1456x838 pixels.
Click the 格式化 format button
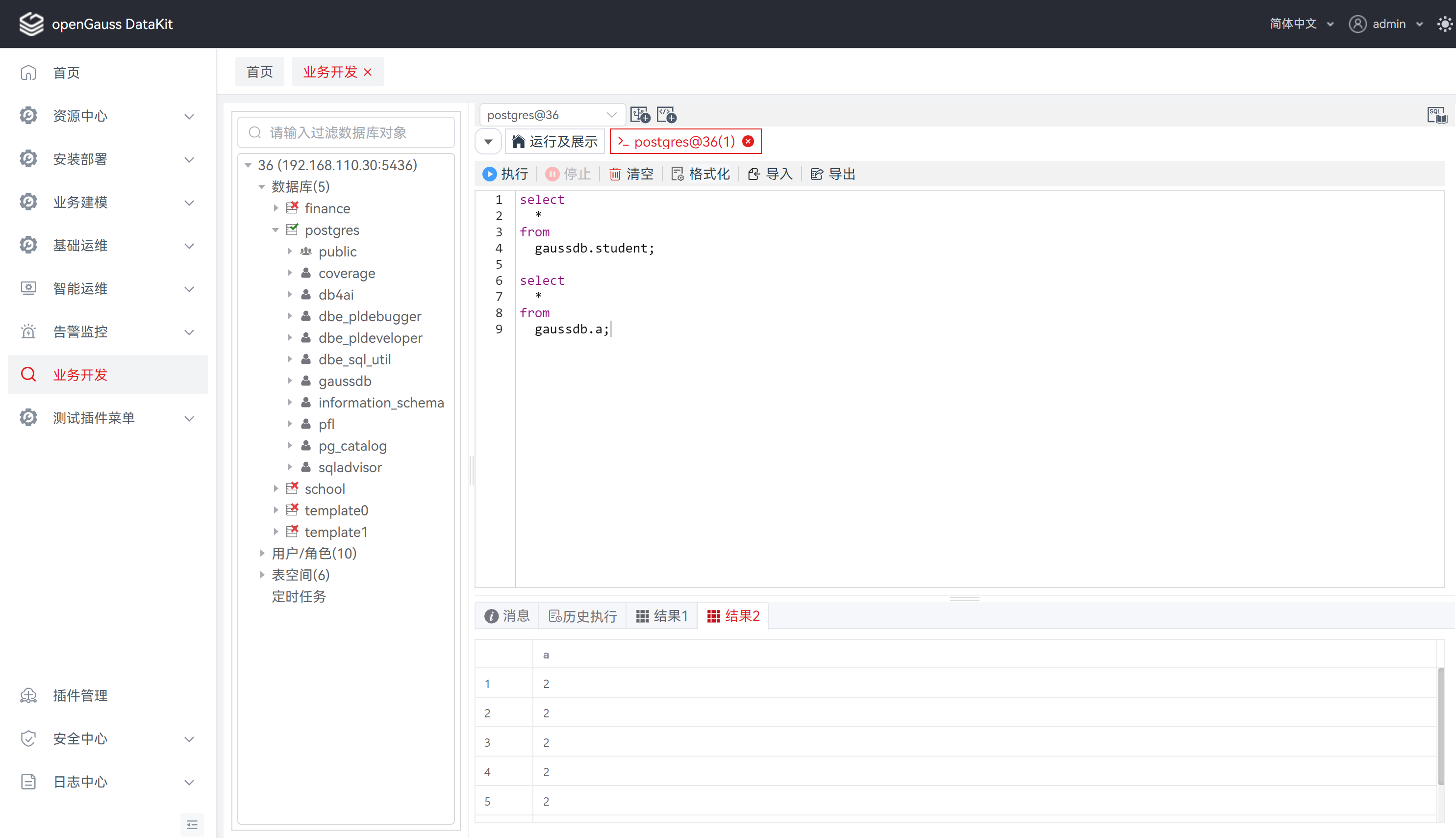pyautogui.click(x=700, y=174)
